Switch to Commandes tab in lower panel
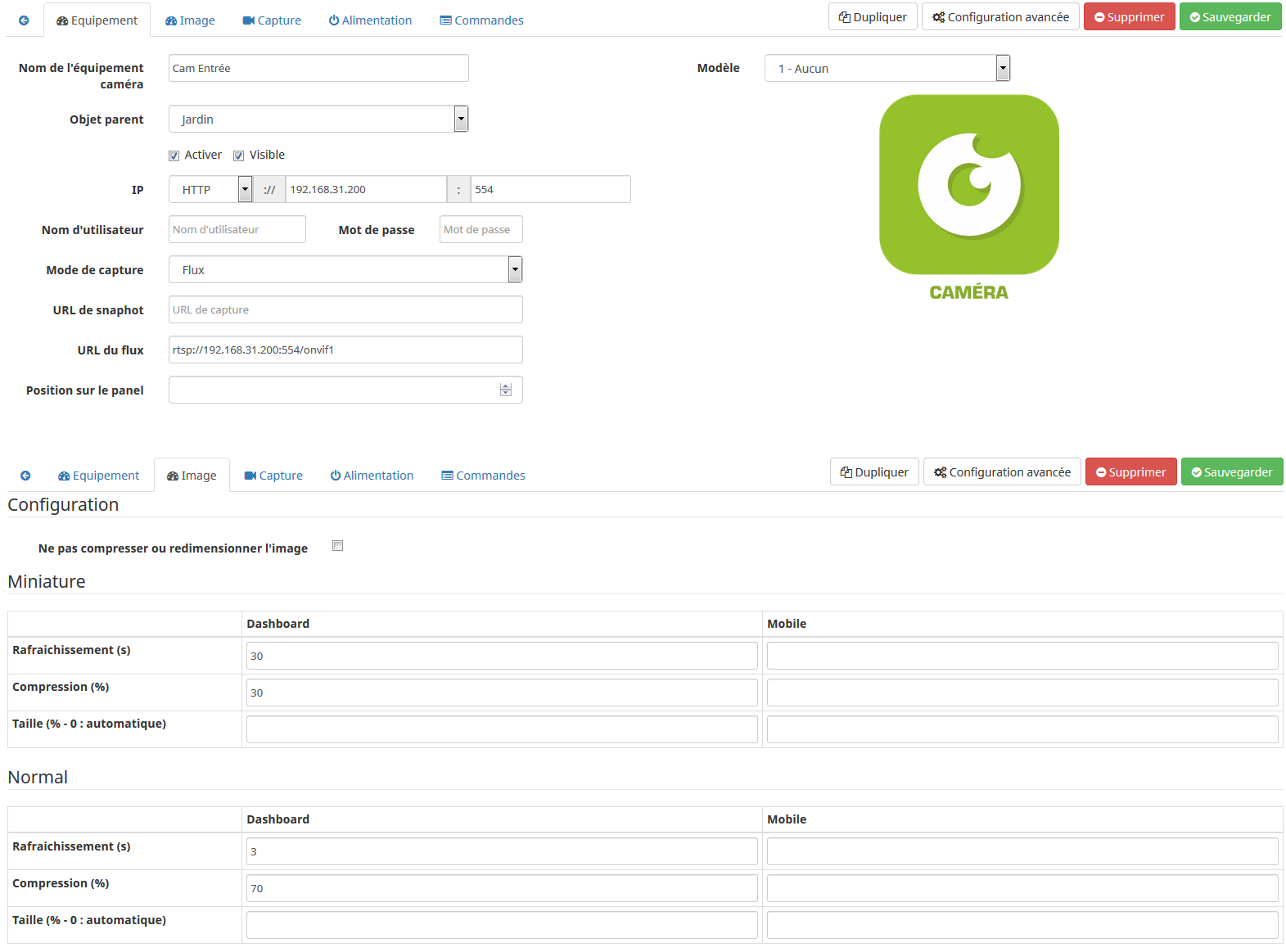 (483, 476)
